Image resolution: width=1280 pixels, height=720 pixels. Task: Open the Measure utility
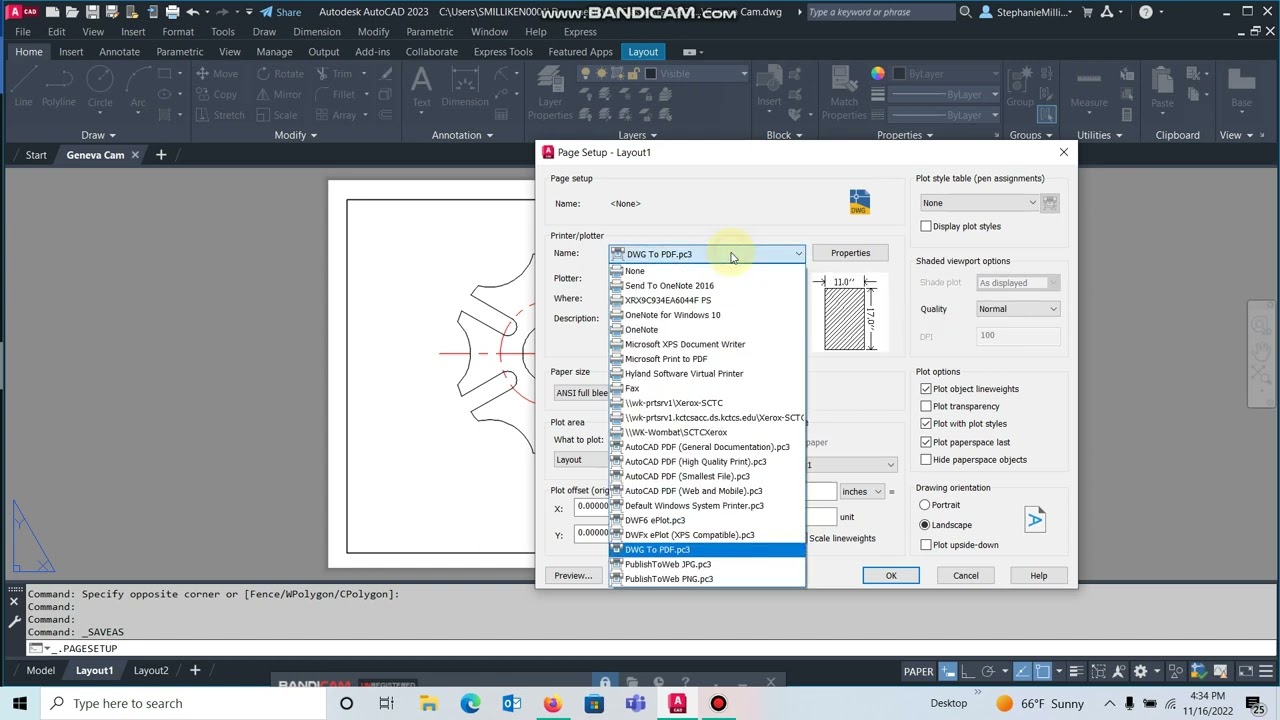[1089, 87]
